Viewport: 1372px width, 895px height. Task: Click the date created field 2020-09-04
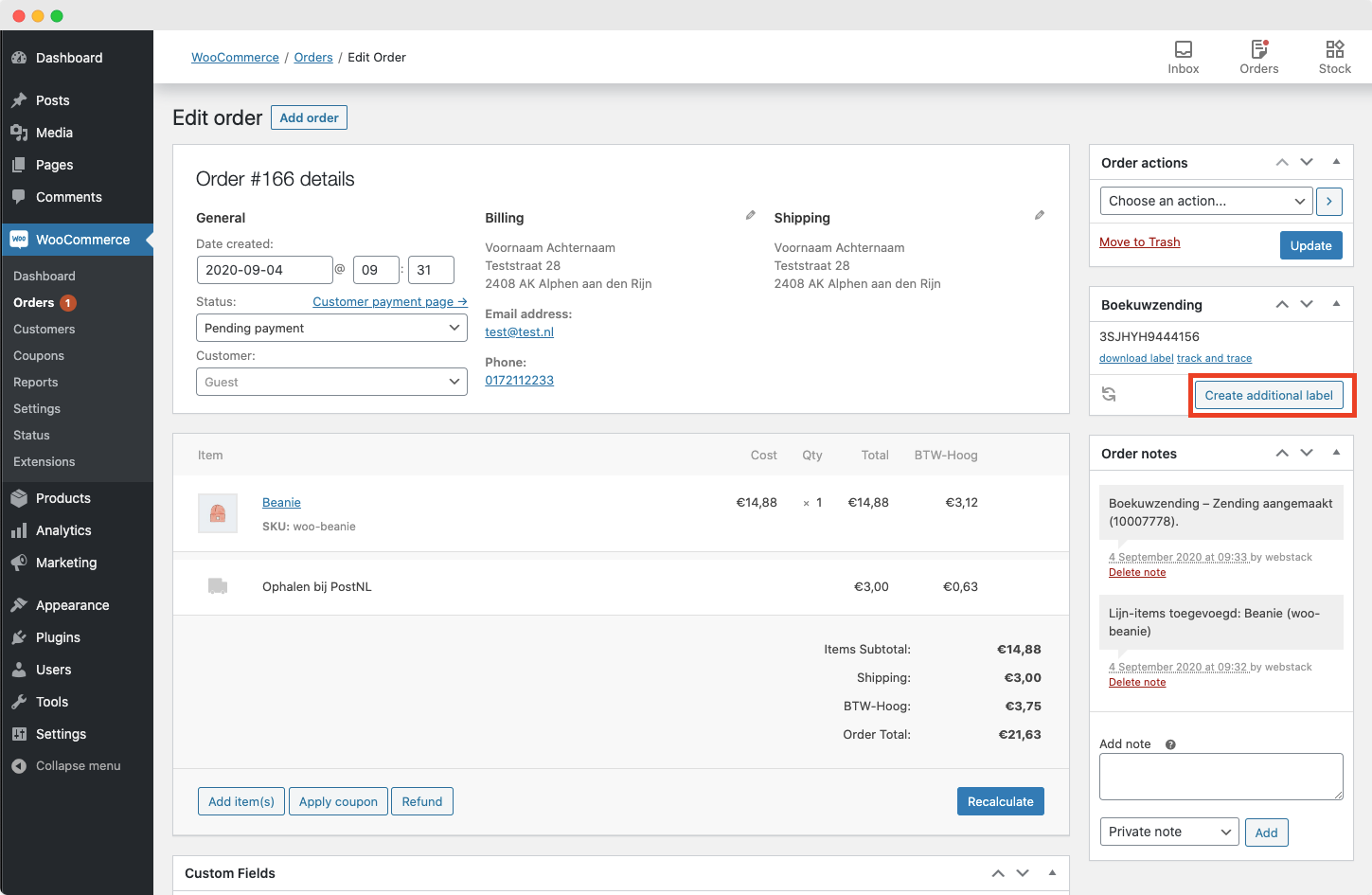click(264, 270)
